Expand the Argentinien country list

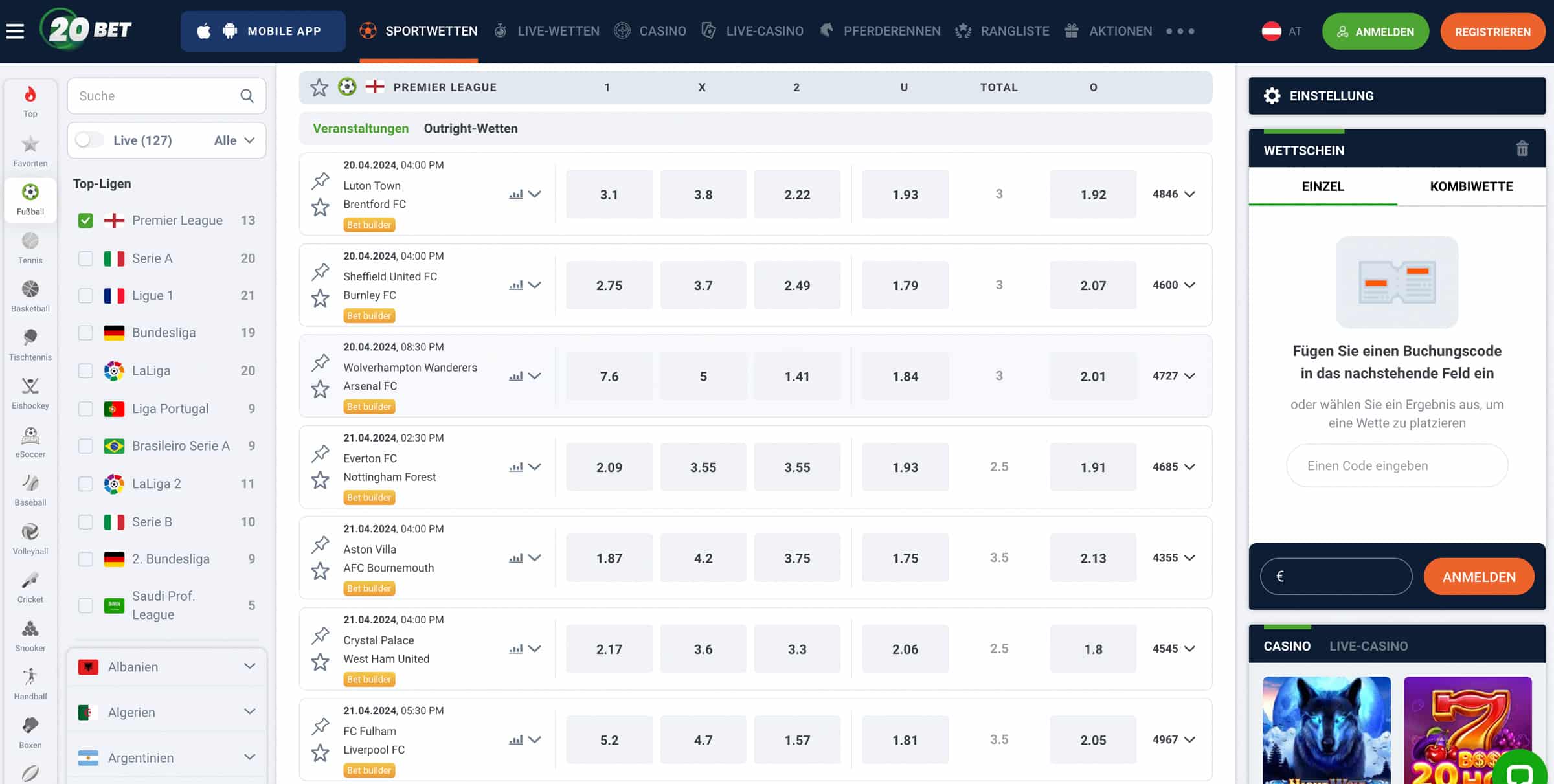249,757
